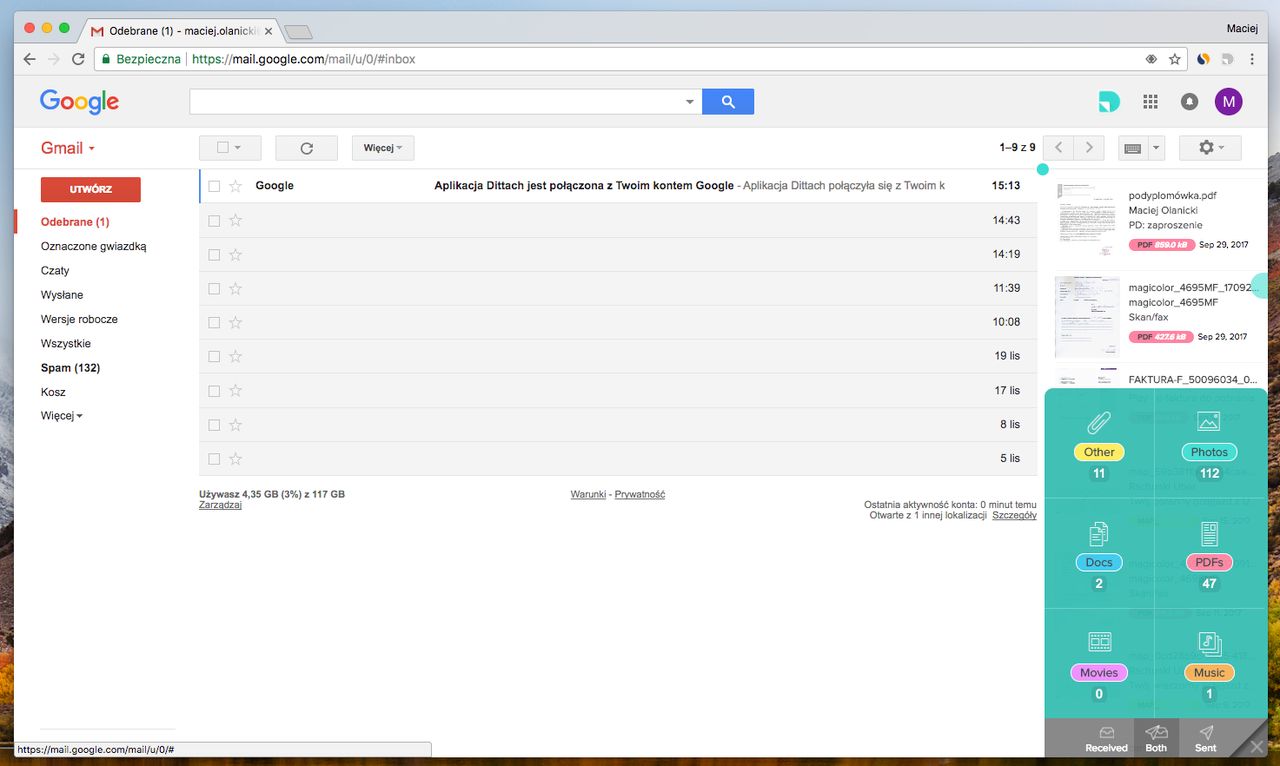Click the eye icon in the address bar
The width and height of the screenshot is (1280, 766).
click(x=1151, y=59)
